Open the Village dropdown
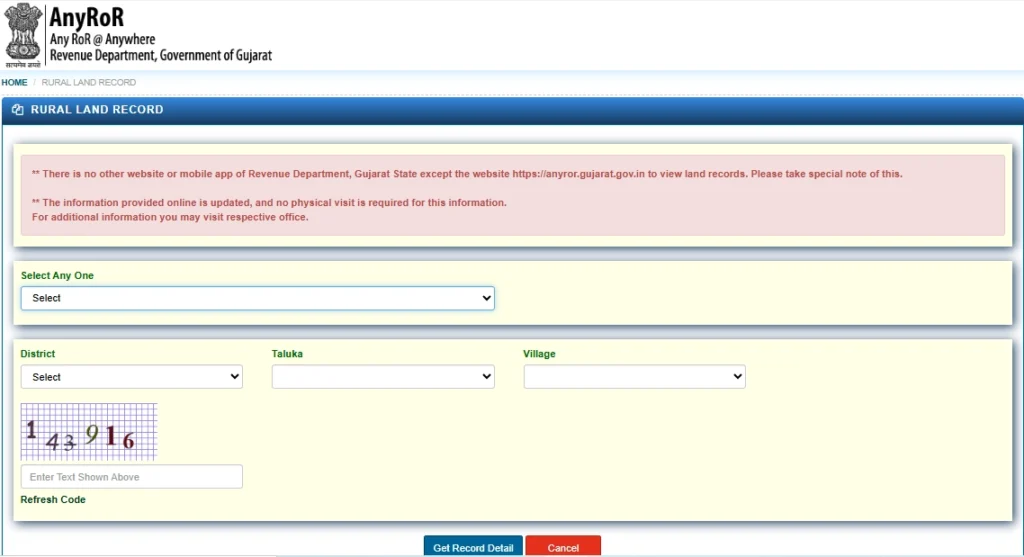 click(x=634, y=377)
